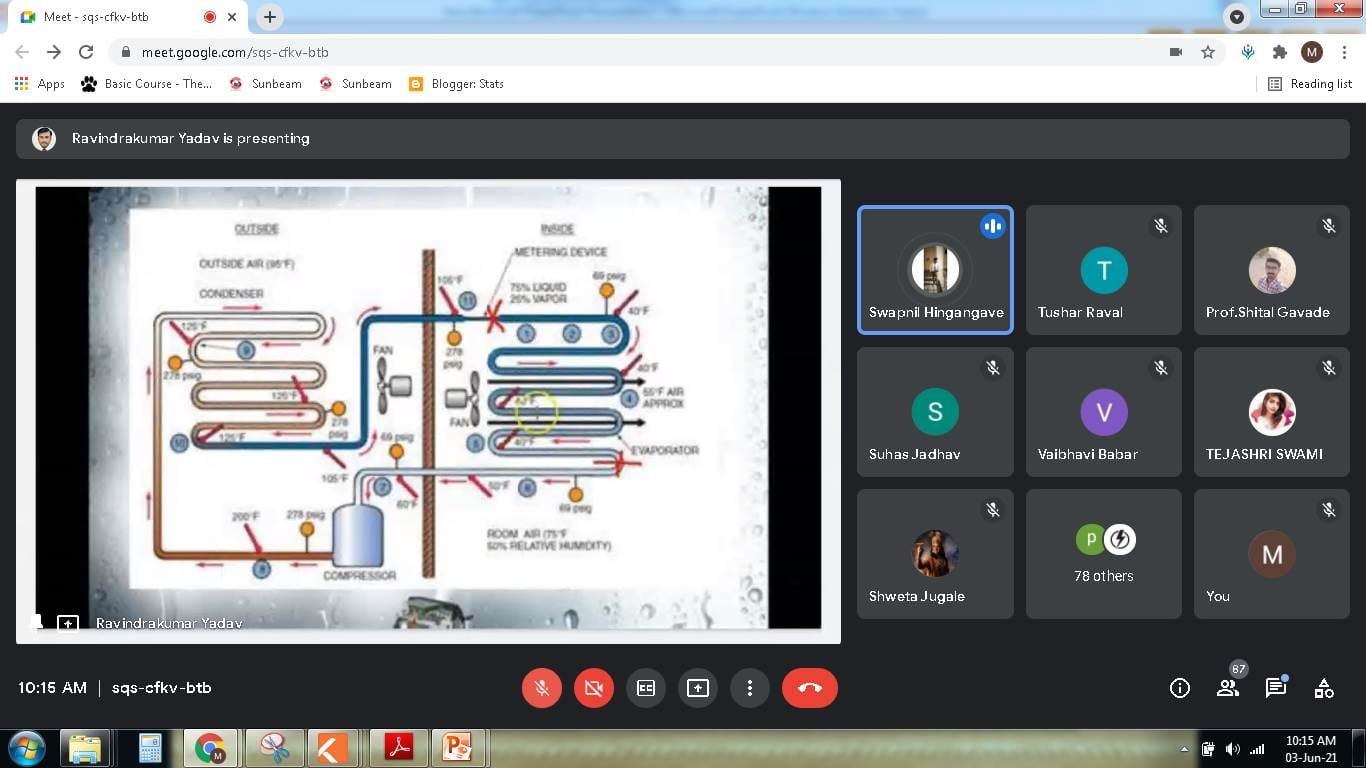The width and height of the screenshot is (1366, 768).
Task: Open the Chrome extensions puzzle icon
Action: pos(1280,52)
